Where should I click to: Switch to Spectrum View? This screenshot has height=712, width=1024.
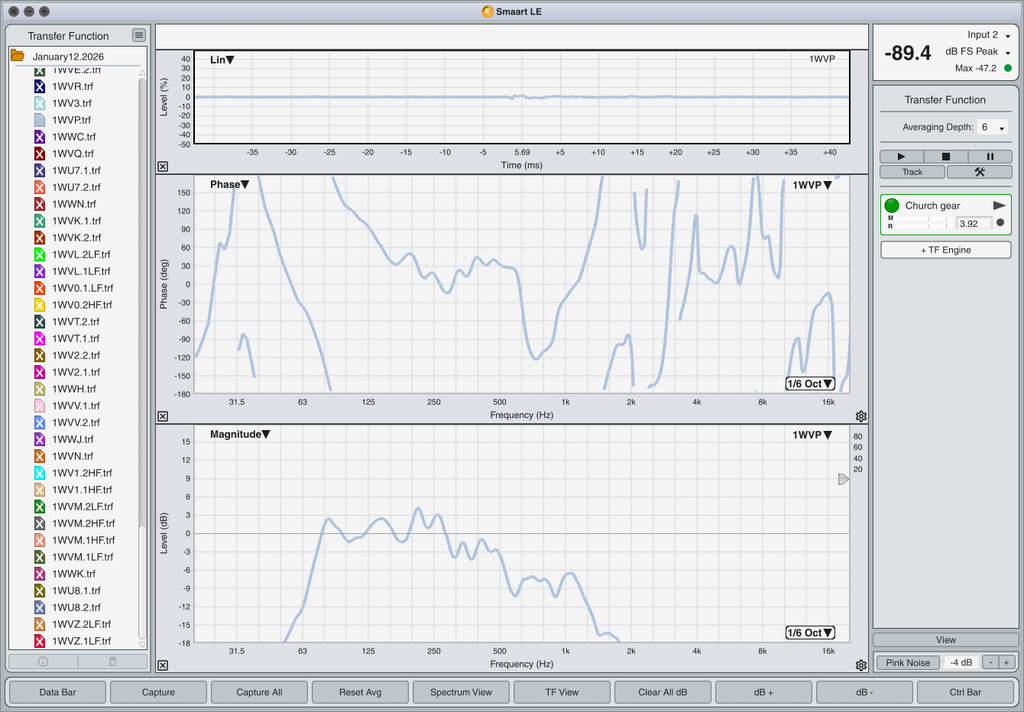[461, 692]
